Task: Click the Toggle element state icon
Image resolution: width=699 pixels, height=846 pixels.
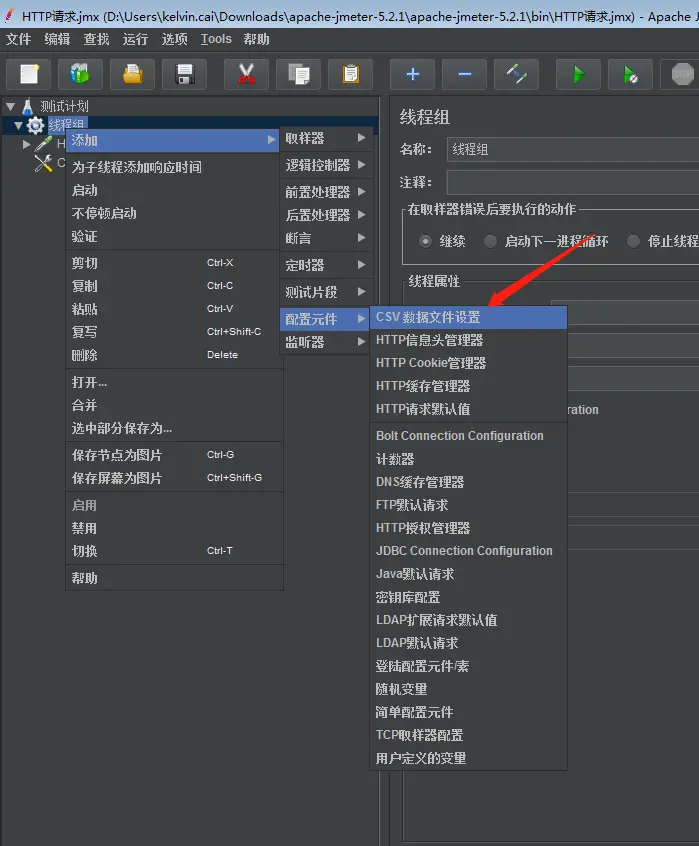Action: [x=516, y=74]
